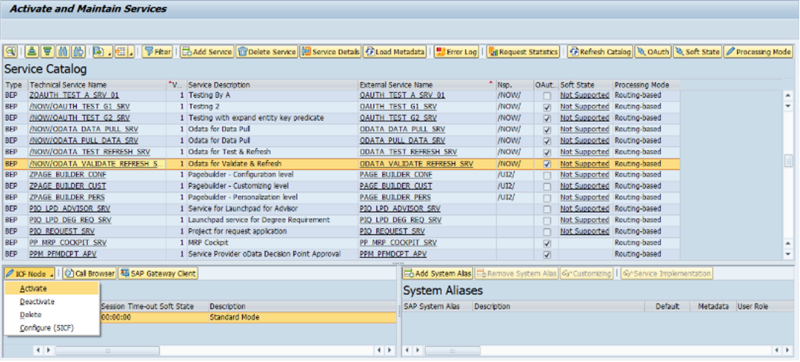
Task: Click the 'Standard Mode' description cell
Action: [x=302, y=317]
